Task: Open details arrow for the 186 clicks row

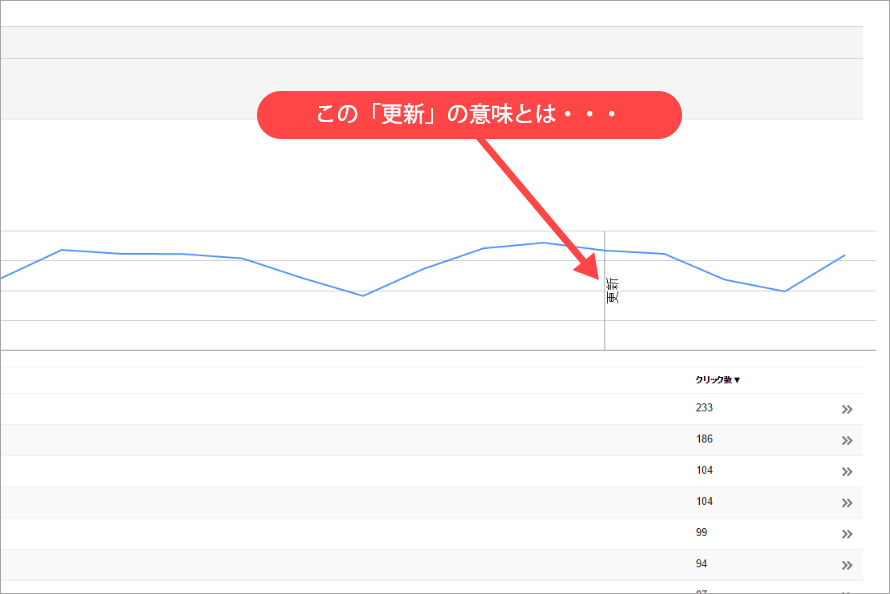Action: (847, 440)
